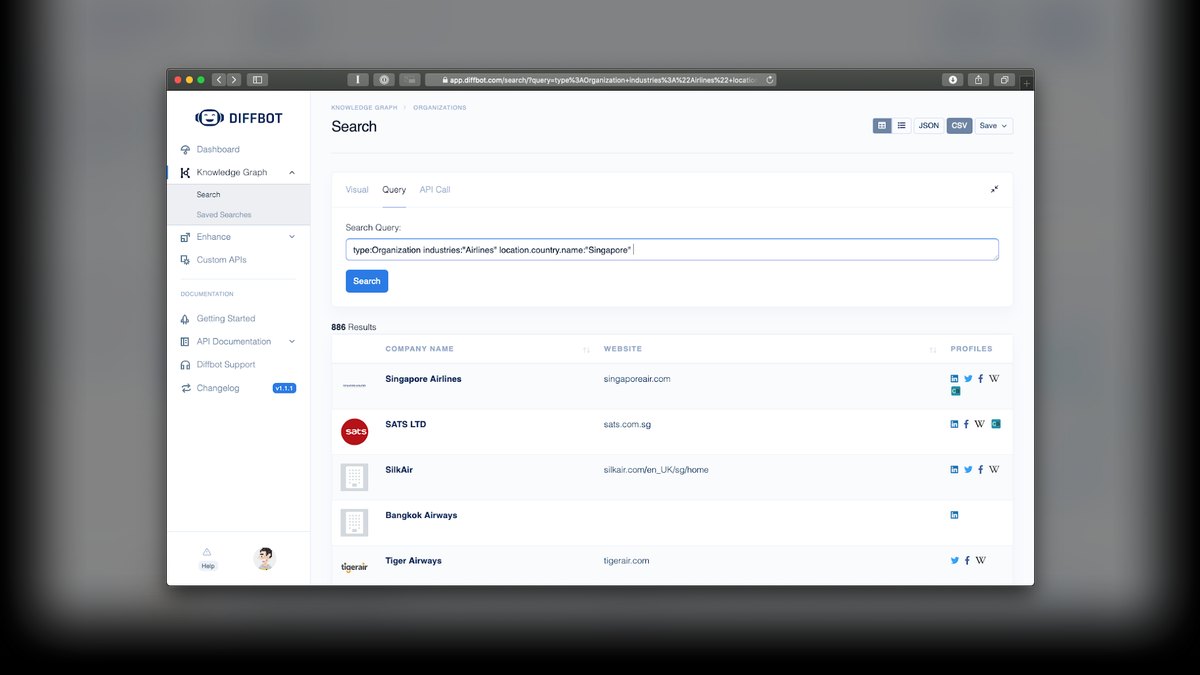Image resolution: width=1200 pixels, height=675 pixels.
Task: Click singaporeair.com website cell
Action: [x=637, y=379]
